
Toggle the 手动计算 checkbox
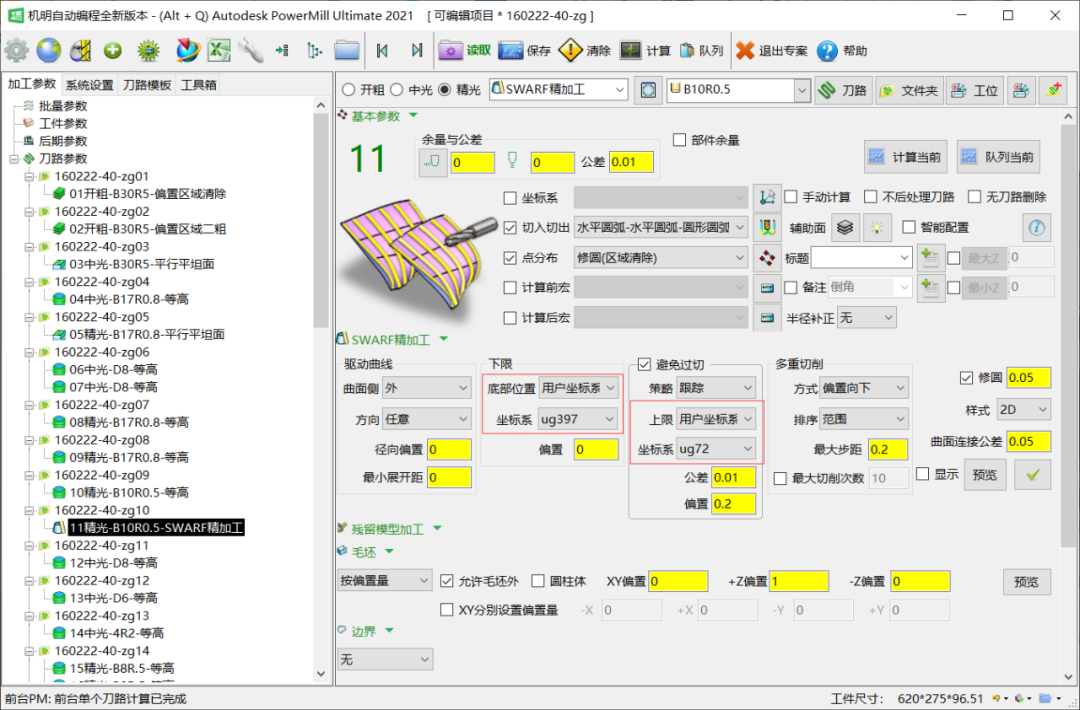pos(790,197)
